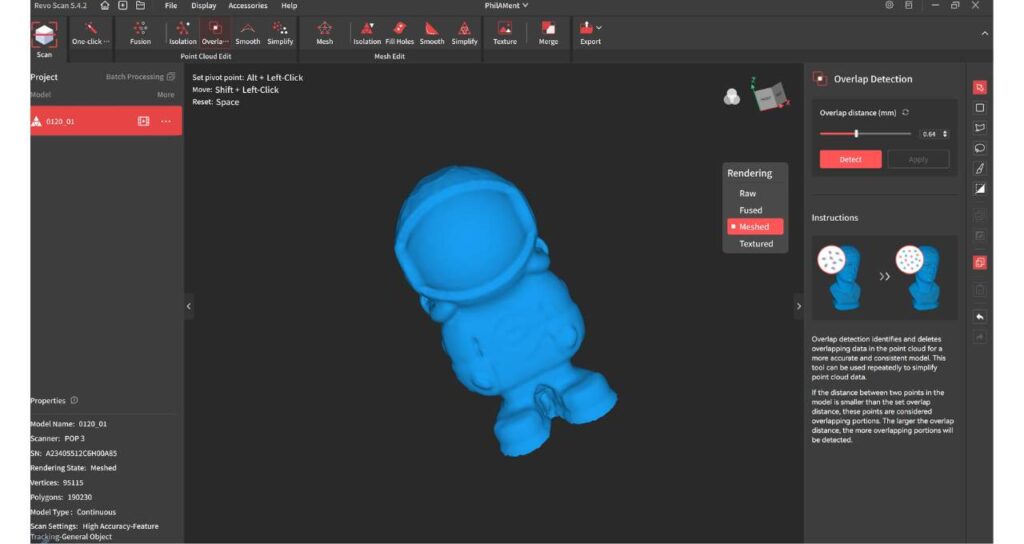Screen dimensions: 1024x544
Task: Use the Fill Holes tool
Action: click(400, 33)
